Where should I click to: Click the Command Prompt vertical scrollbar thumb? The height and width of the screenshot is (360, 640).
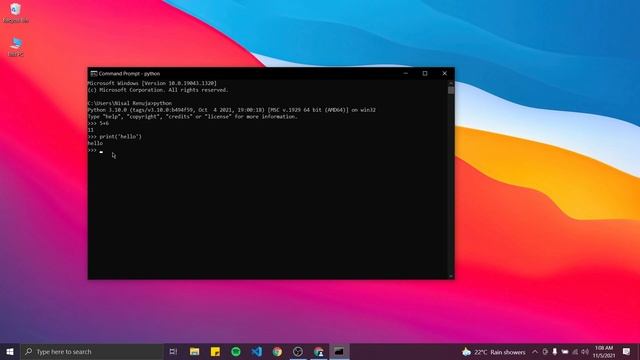click(451, 90)
